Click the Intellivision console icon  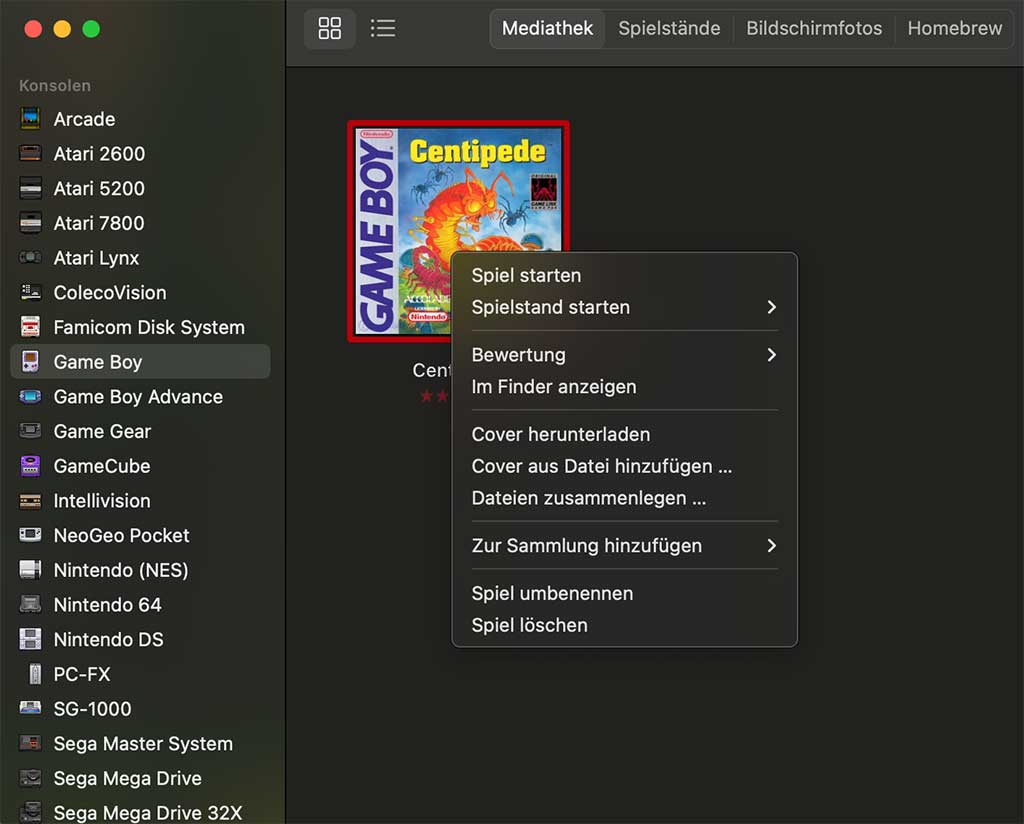30,500
